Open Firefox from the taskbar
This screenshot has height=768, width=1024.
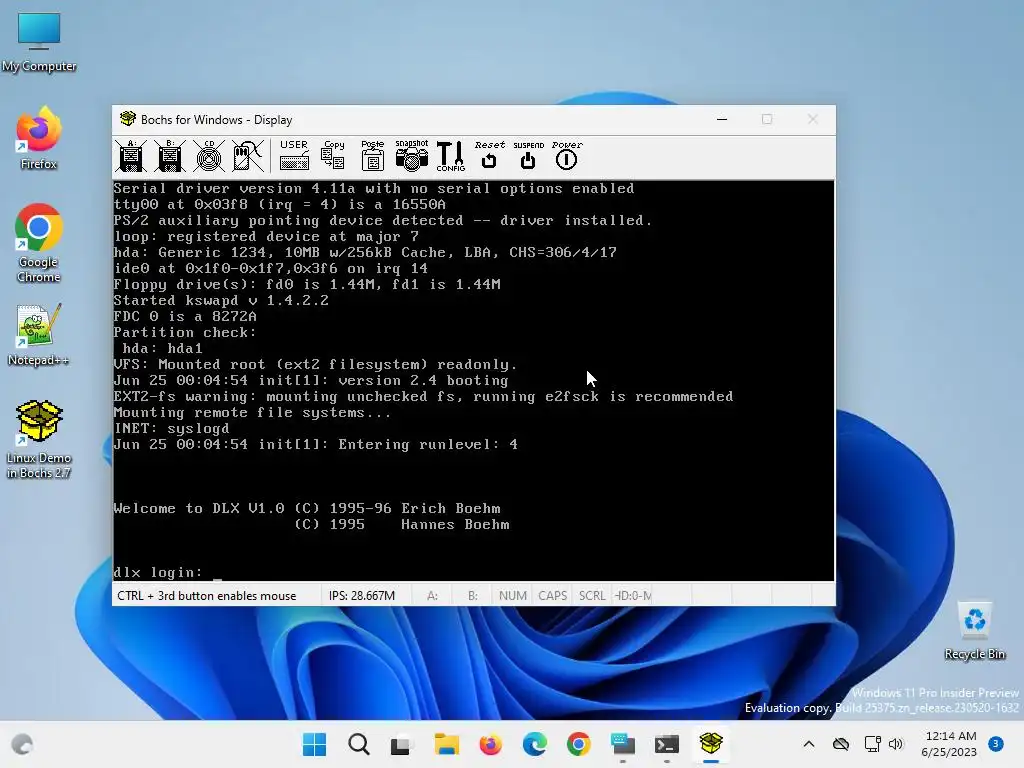pos(490,744)
